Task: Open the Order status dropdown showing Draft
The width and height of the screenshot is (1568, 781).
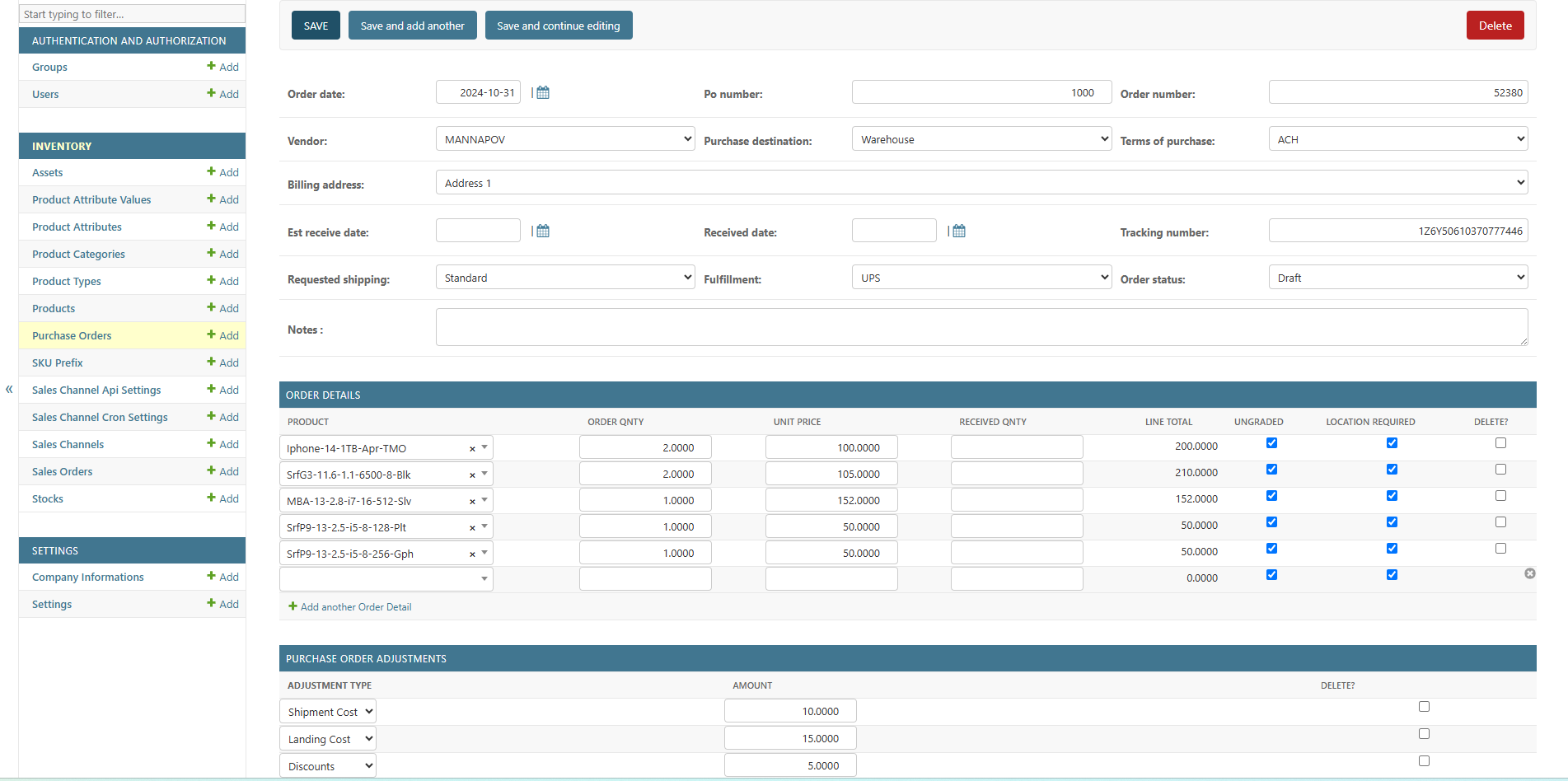Action: pyautogui.click(x=1398, y=277)
